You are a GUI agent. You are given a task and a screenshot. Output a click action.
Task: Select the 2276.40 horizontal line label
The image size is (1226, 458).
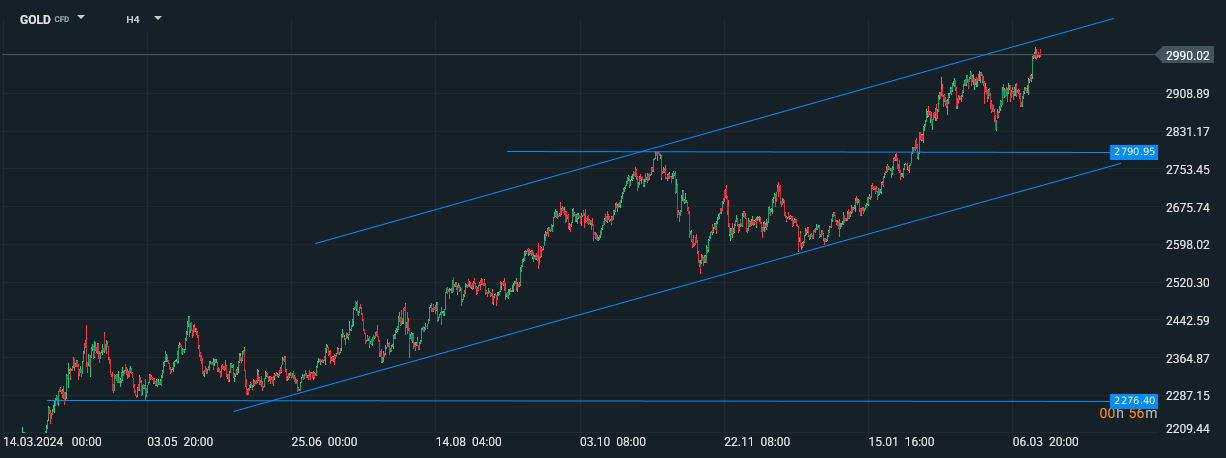coord(1135,400)
